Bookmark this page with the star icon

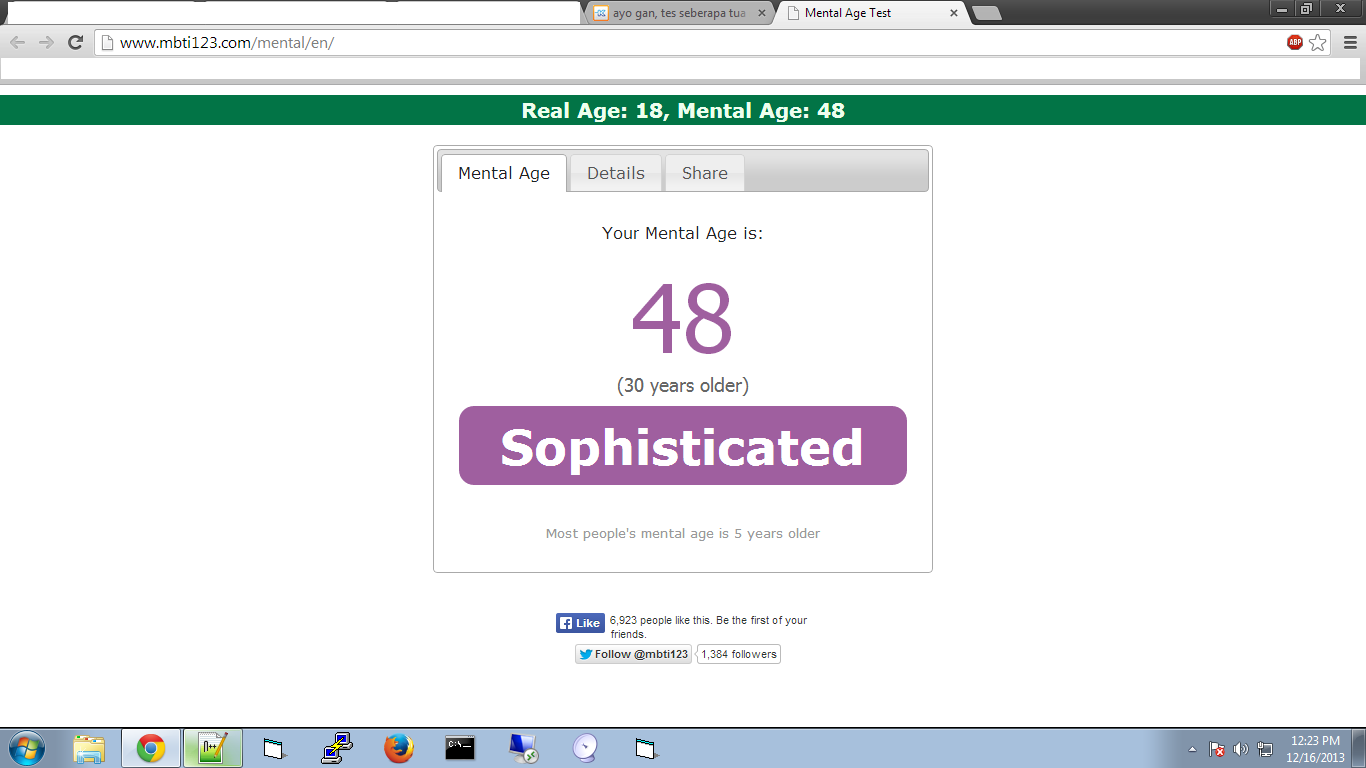coord(1318,42)
